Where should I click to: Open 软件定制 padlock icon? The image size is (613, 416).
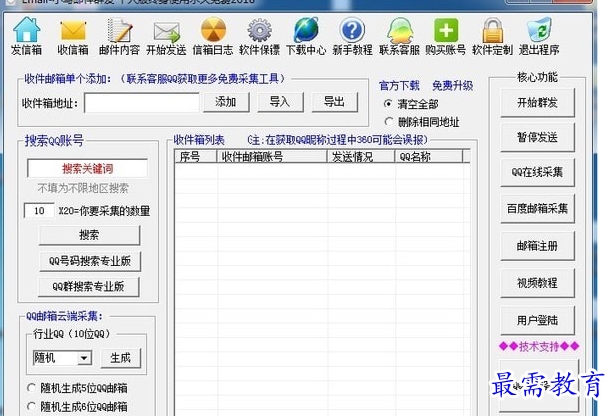(492, 36)
